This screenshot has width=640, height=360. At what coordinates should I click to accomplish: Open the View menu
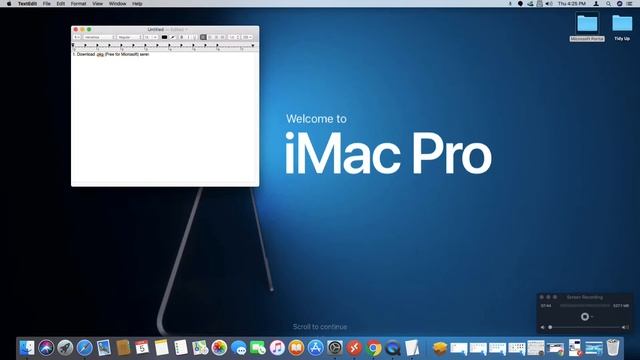pyautogui.click(x=97, y=4)
